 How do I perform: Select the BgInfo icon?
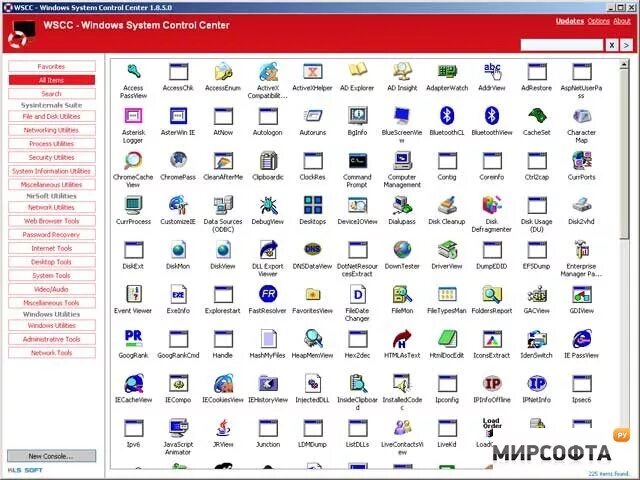tap(358, 116)
